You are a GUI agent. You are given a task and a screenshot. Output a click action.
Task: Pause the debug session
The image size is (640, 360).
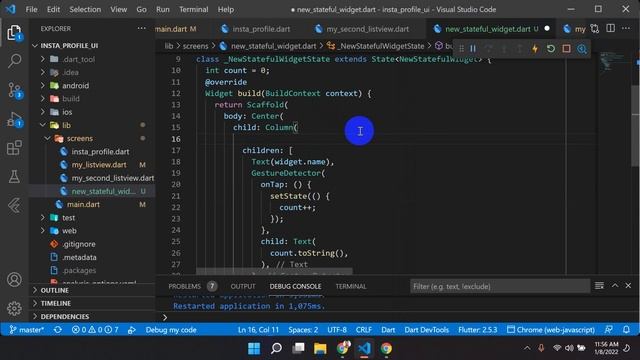[x=473, y=49]
